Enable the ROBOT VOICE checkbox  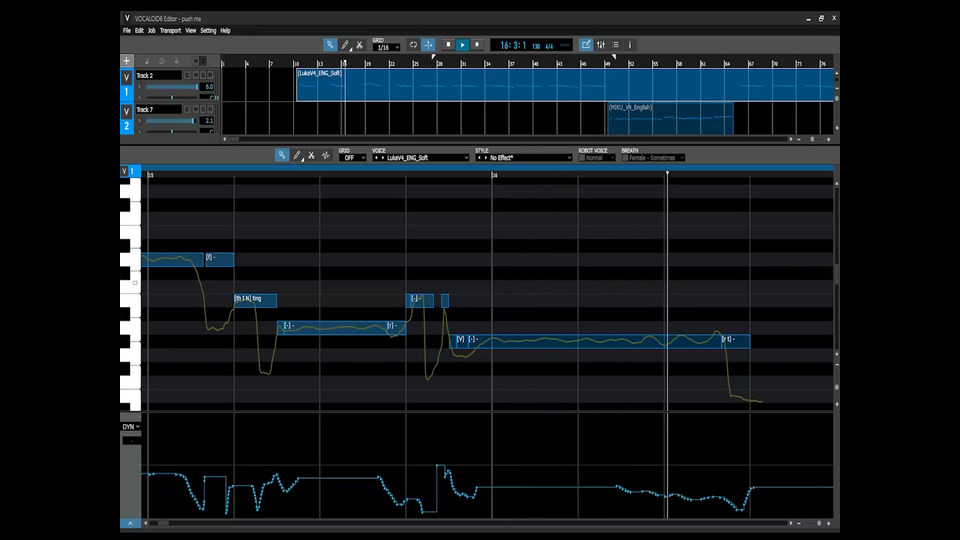point(582,158)
